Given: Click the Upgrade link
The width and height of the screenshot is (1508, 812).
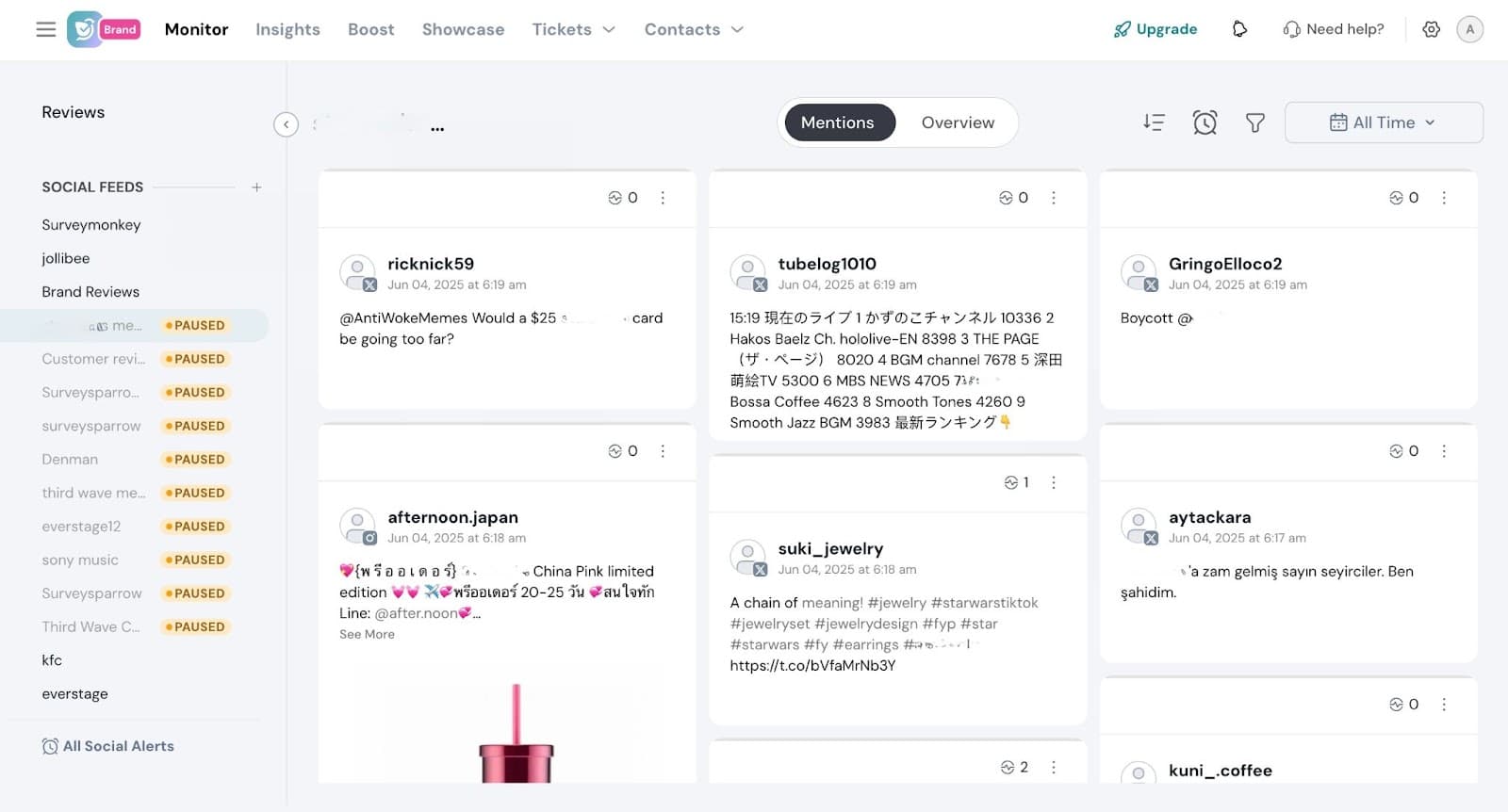Looking at the screenshot, I should coord(1156,29).
